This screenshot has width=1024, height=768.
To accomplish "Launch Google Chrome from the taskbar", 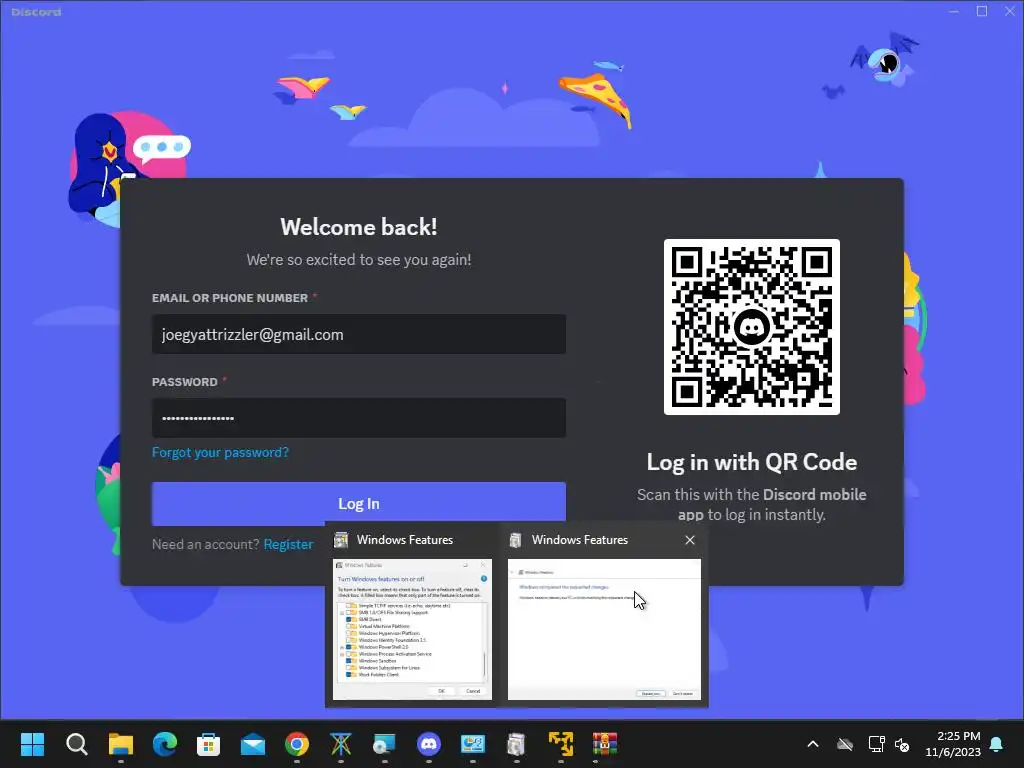I will coord(296,744).
